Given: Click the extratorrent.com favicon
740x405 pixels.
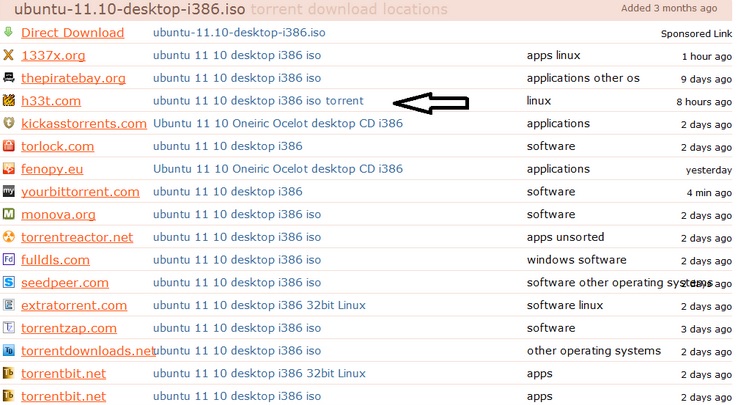Looking at the screenshot, I should coord(8,304).
